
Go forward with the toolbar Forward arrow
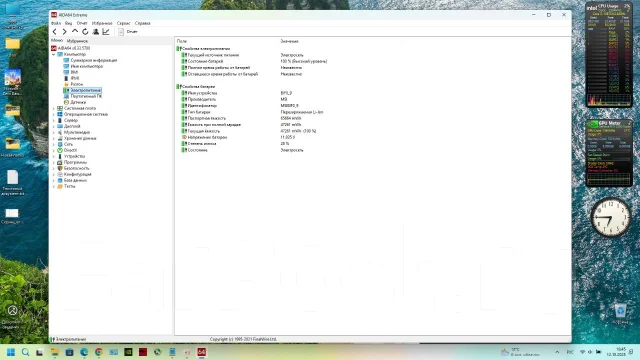[x=64, y=31]
